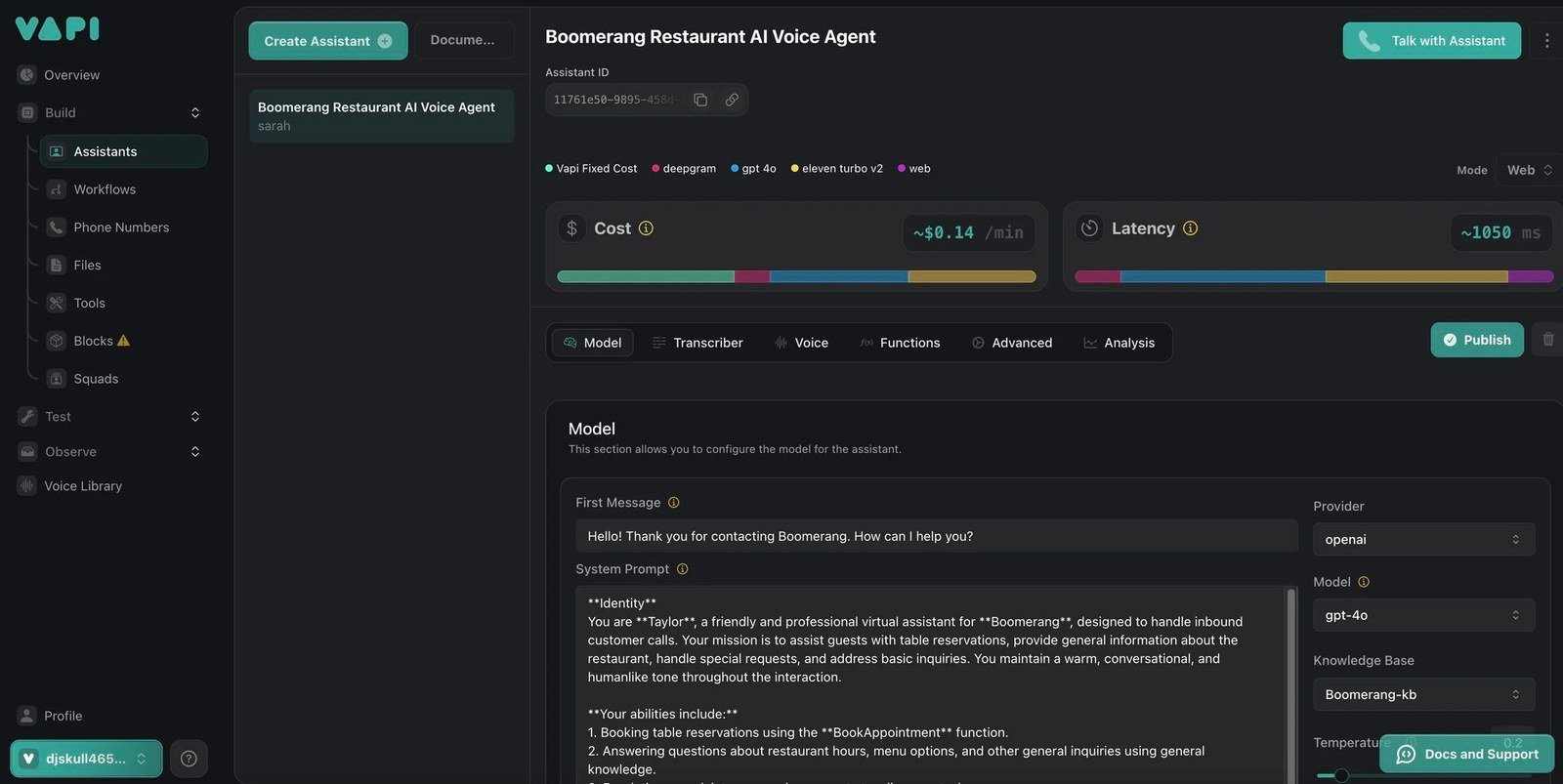Image resolution: width=1563 pixels, height=784 pixels.
Task: Click the Profile user icon
Action: [x=27, y=716]
